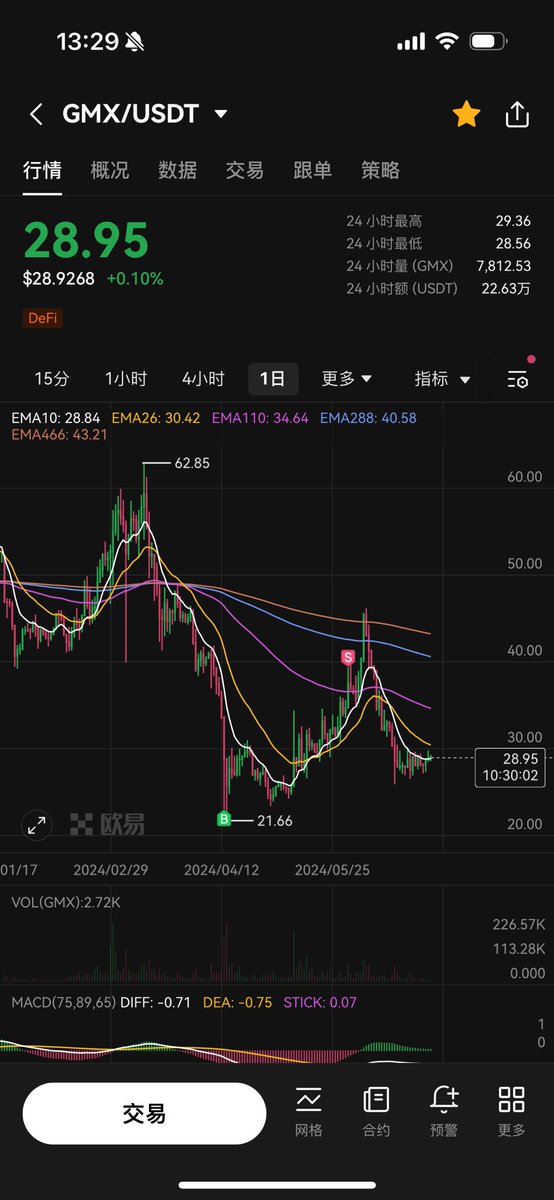
Task: Tap the STICK: 0.07 value
Action: (320, 1002)
